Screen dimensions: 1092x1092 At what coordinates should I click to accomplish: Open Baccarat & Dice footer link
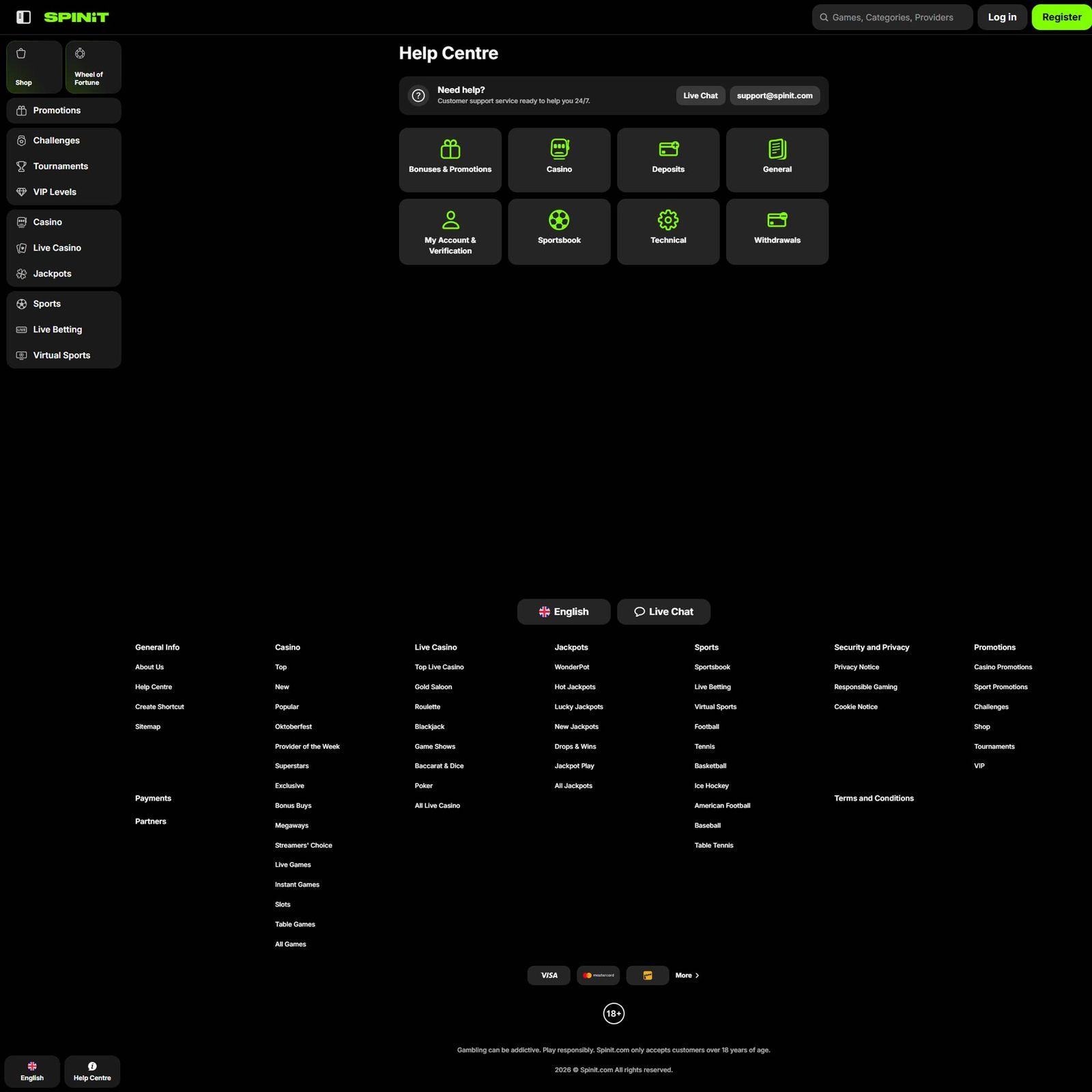pos(440,766)
